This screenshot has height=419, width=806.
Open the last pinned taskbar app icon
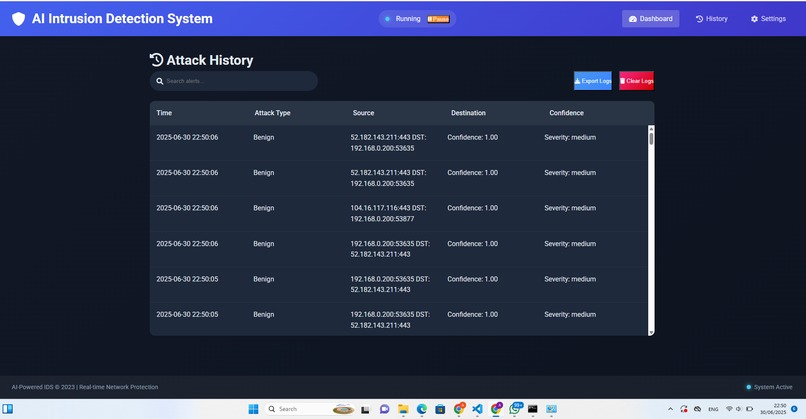coord(552,409)
